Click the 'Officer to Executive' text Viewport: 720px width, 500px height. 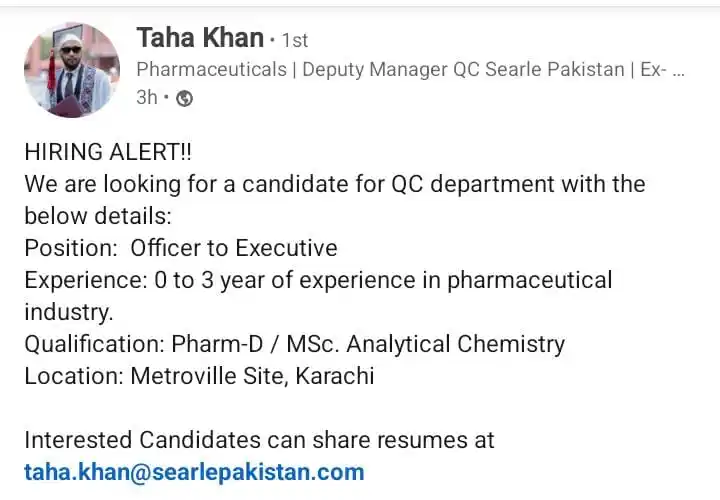[234, 248]
